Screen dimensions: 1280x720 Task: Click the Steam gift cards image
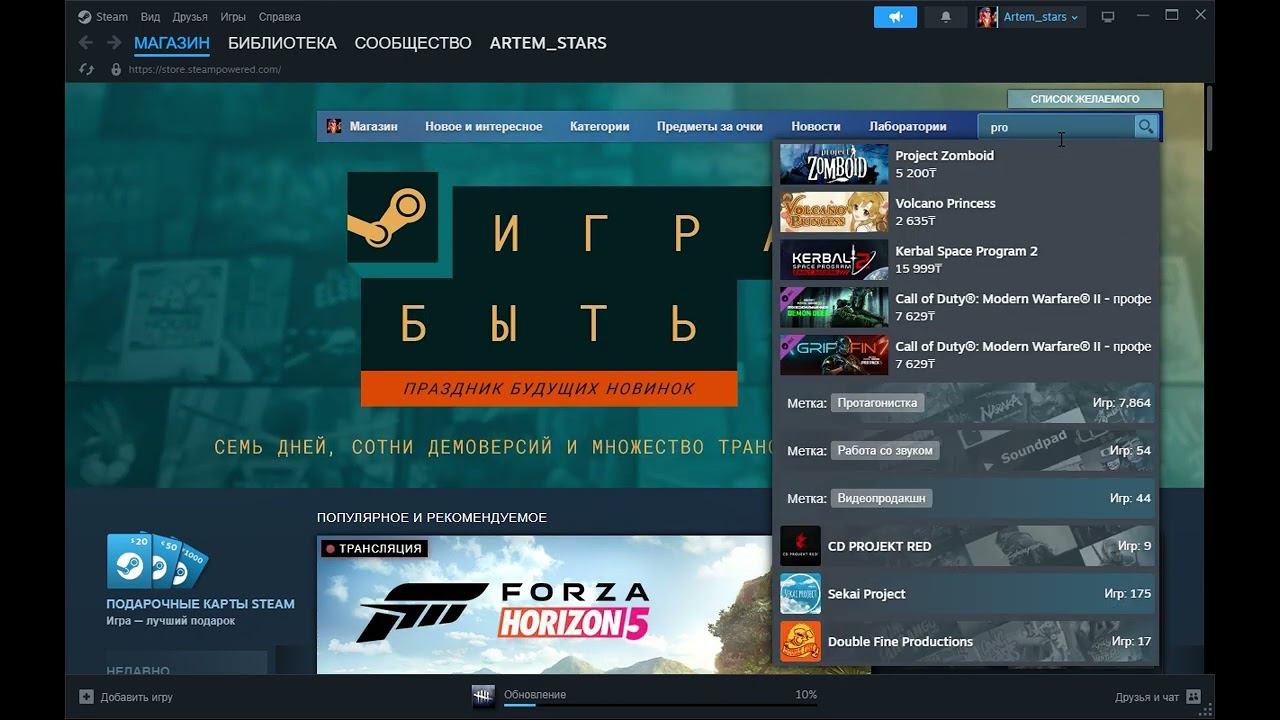[157, 561]
